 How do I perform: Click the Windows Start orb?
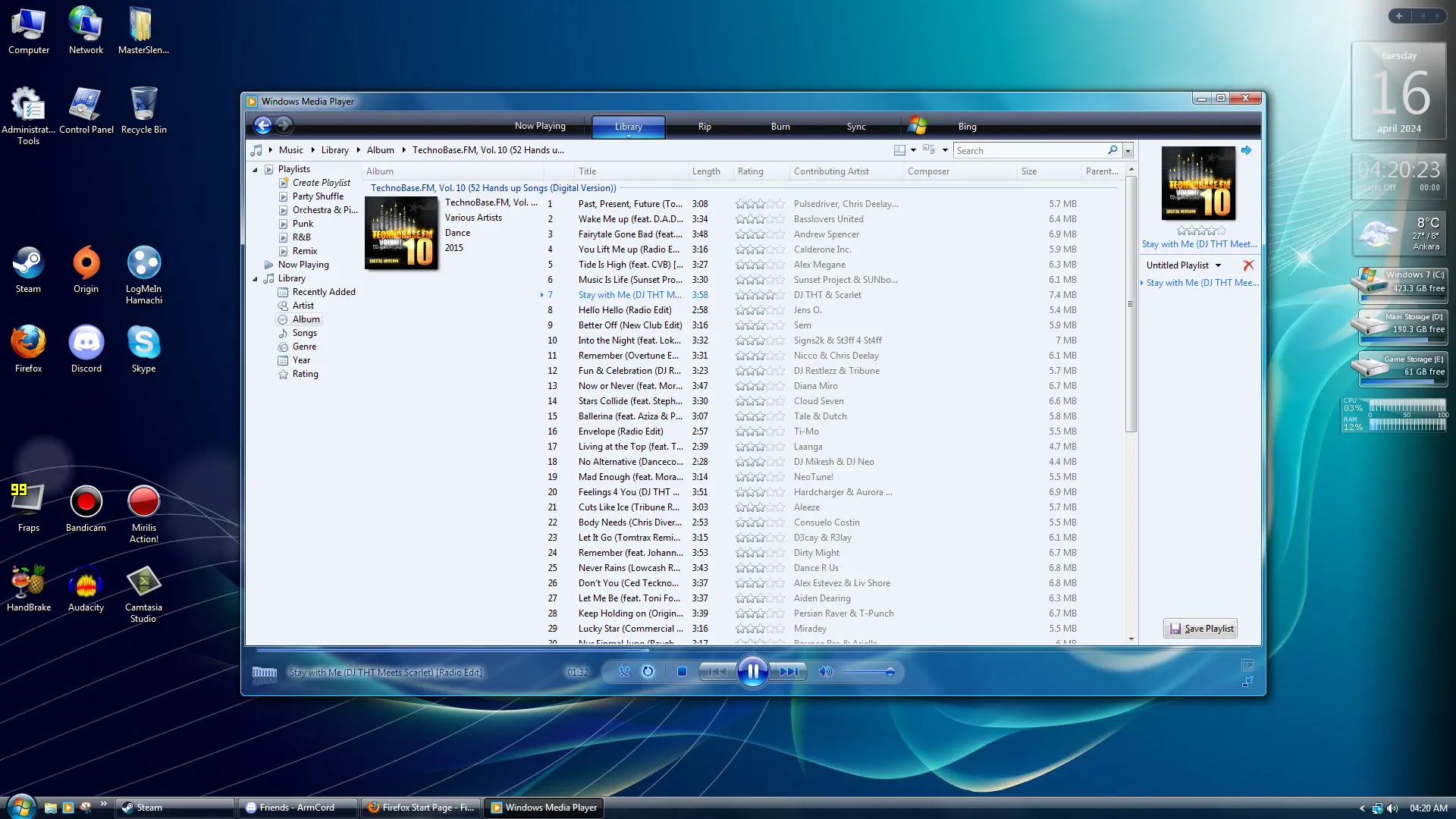coord(20,806)
